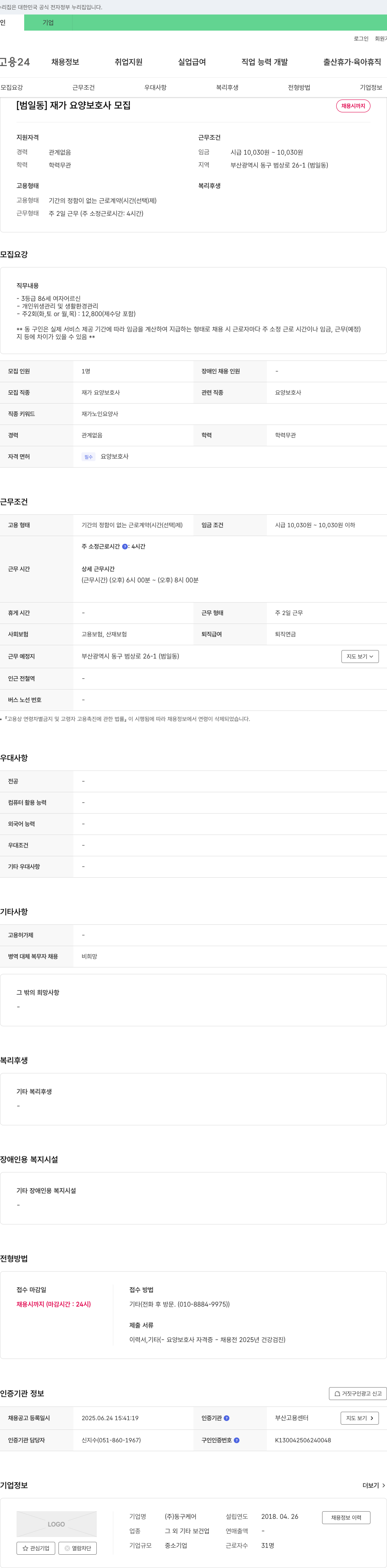The image size is (387, 1568).
Task: Open 지도 보기 for 부산고용센터
Action: pyautogui.click(x=360, y=1418)
